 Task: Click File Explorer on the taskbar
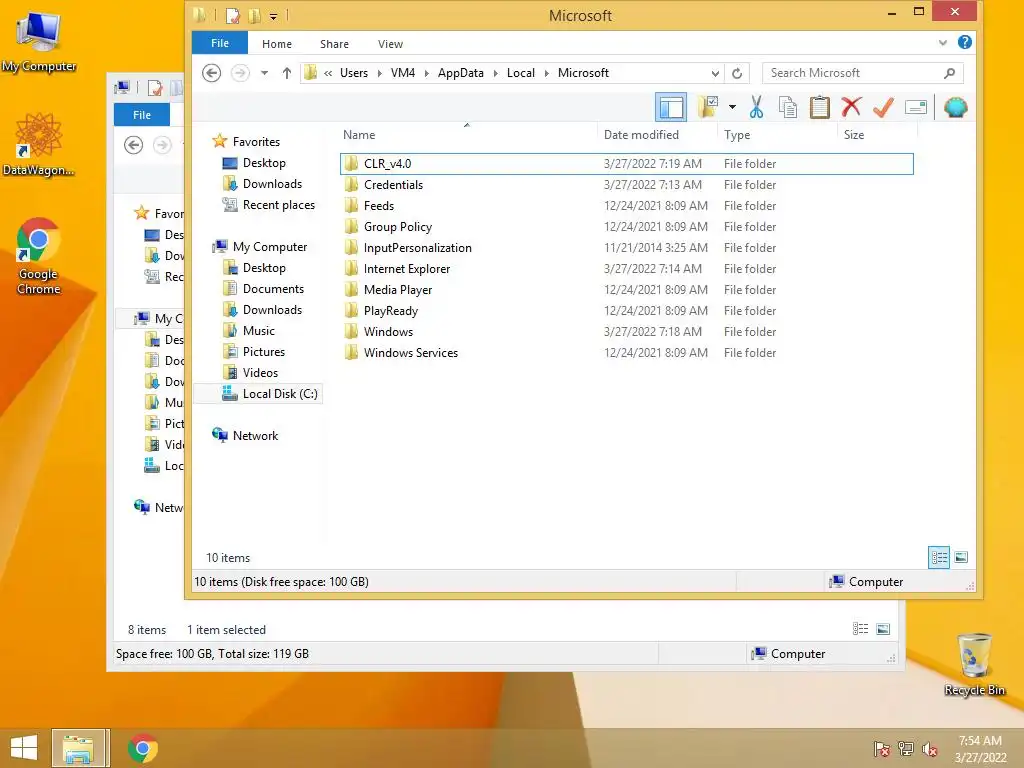click(78, 748)
